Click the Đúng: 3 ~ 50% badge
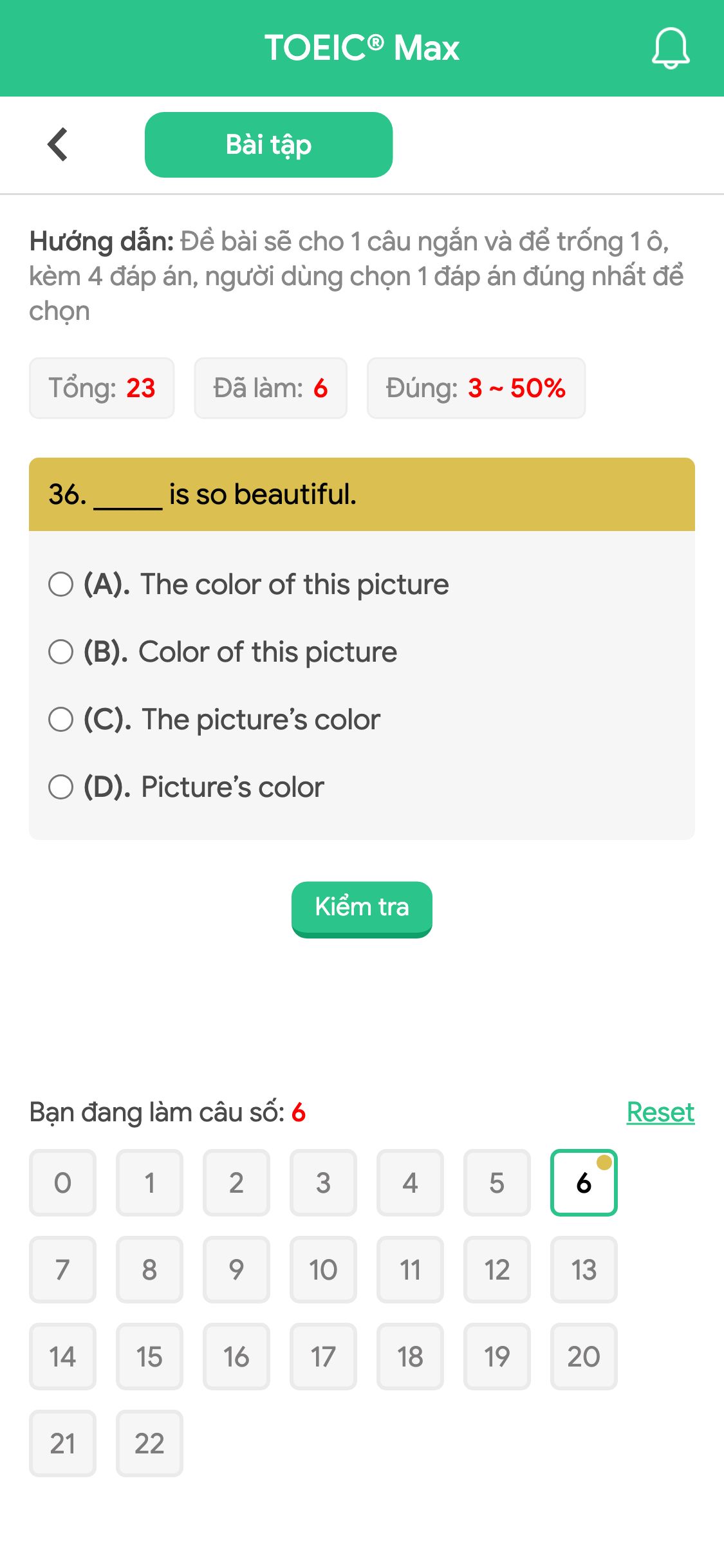Screen dimensions: 724x1568 (476, 388)
